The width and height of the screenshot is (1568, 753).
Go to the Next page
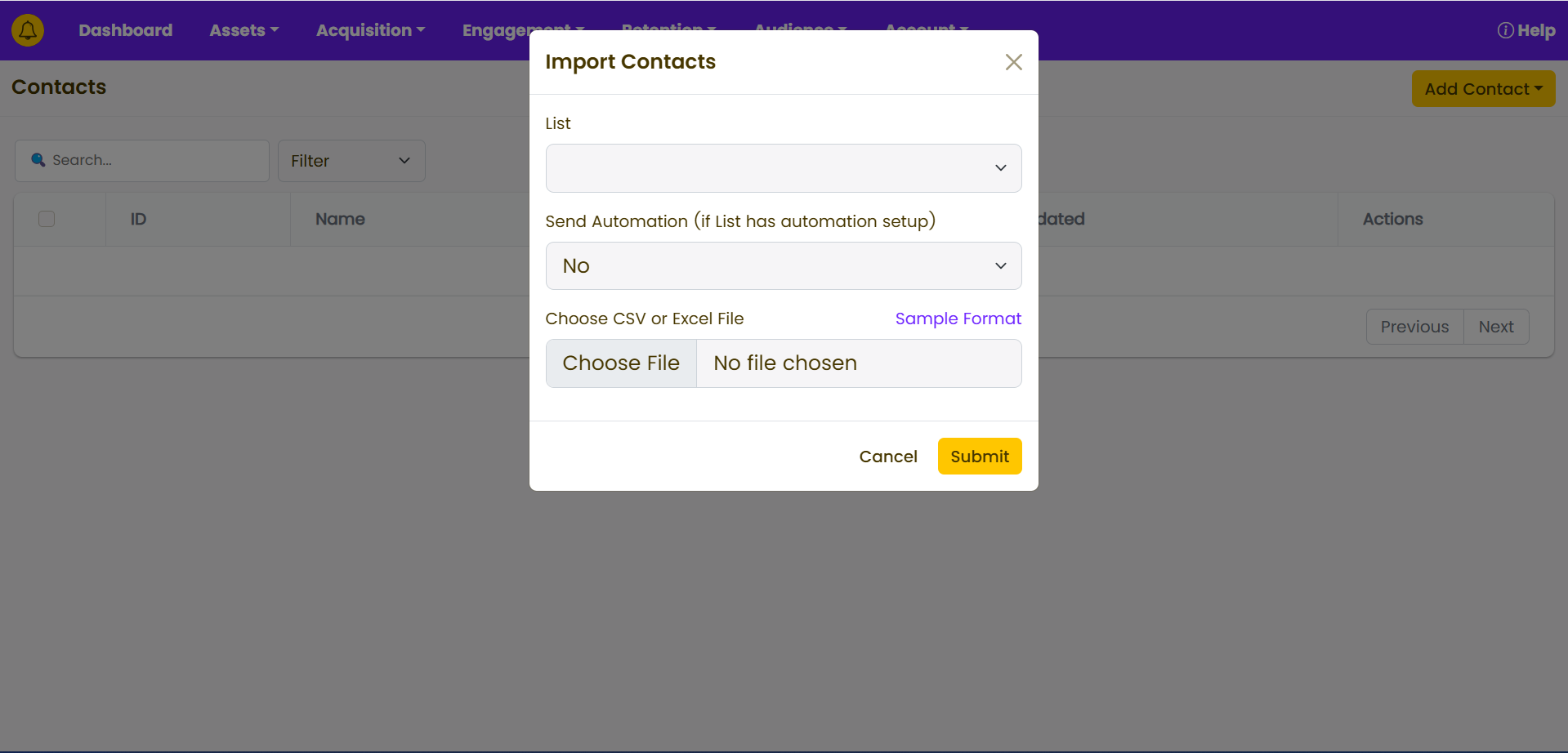1495,327
